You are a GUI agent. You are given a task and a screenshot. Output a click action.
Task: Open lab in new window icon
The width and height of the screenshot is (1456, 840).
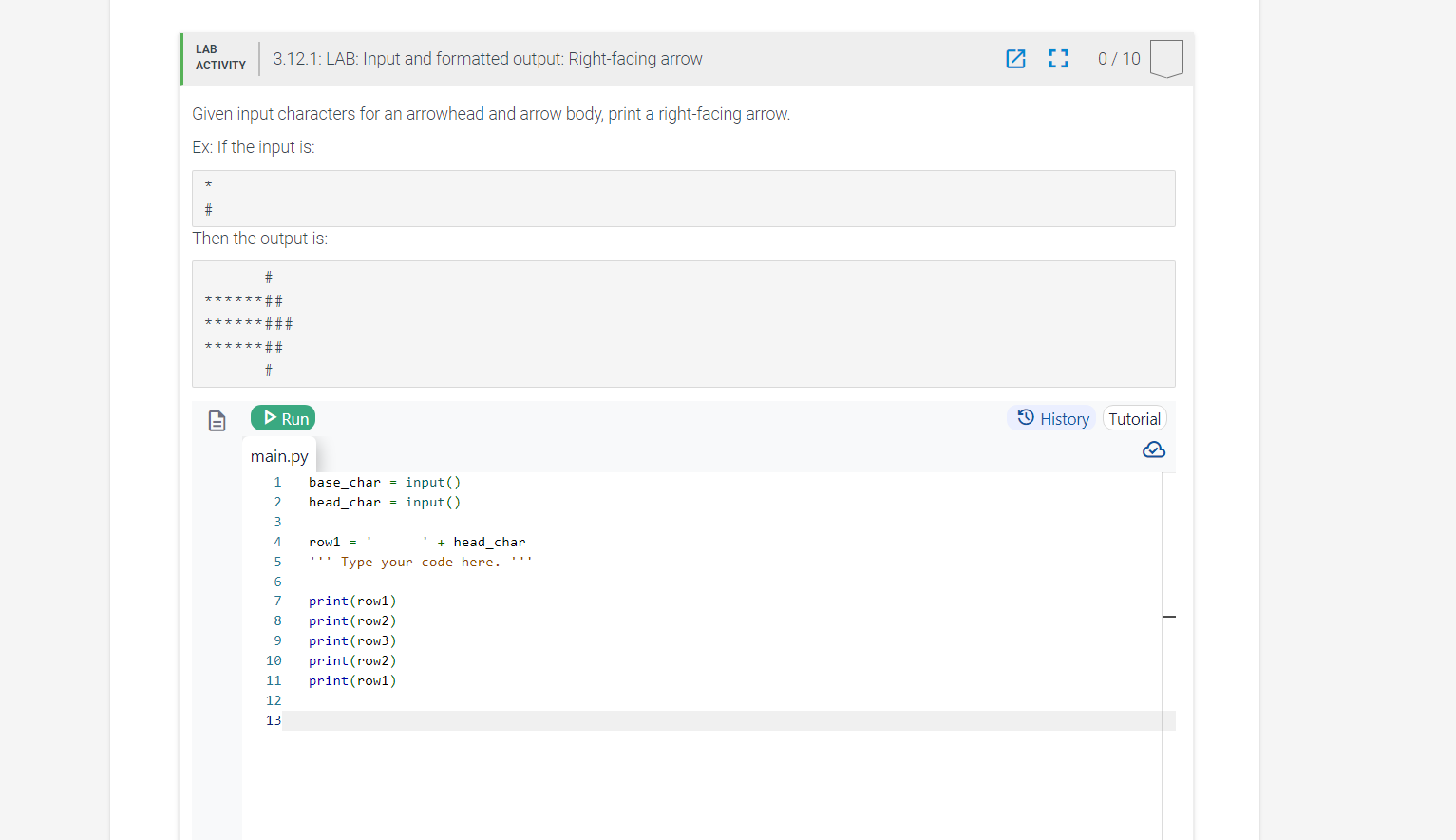1015,59
